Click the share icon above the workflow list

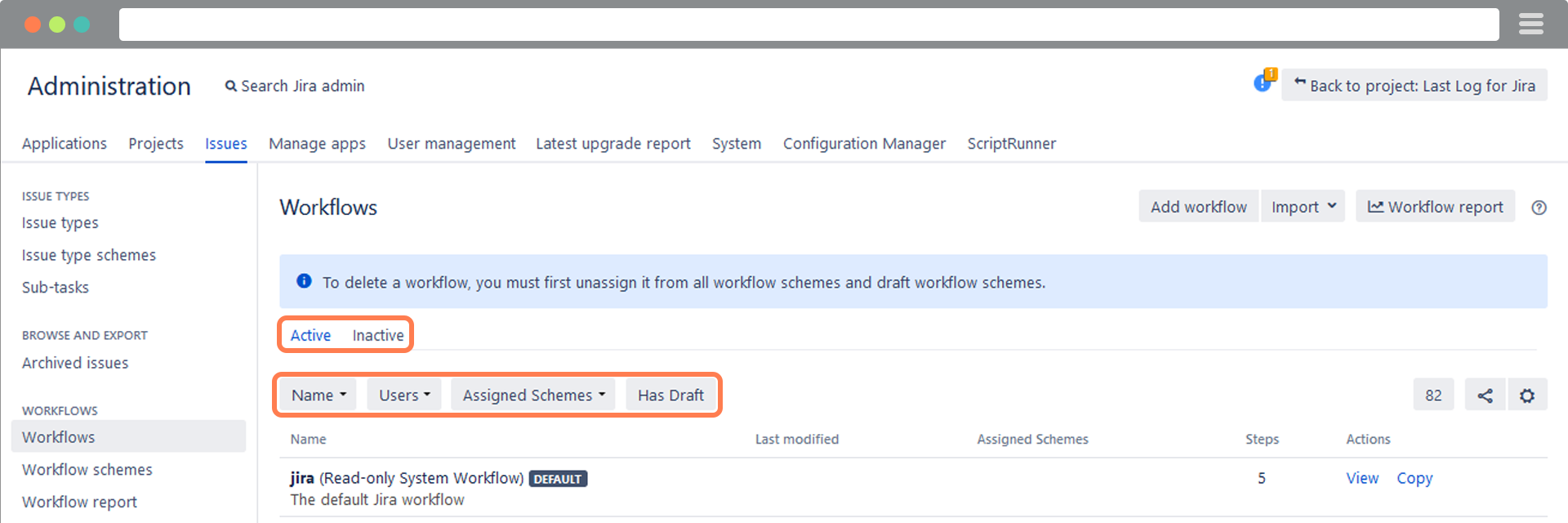tap(1485, 395)
